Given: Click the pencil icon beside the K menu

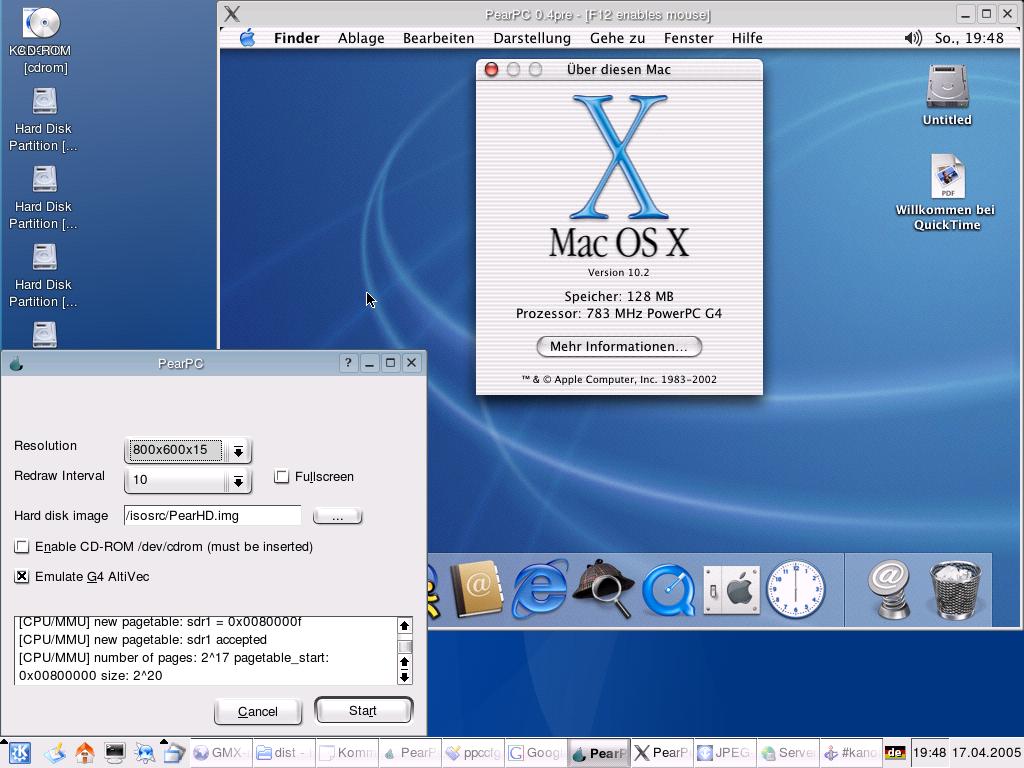Looking at the screenshot, I should click(x=55, y=753).
